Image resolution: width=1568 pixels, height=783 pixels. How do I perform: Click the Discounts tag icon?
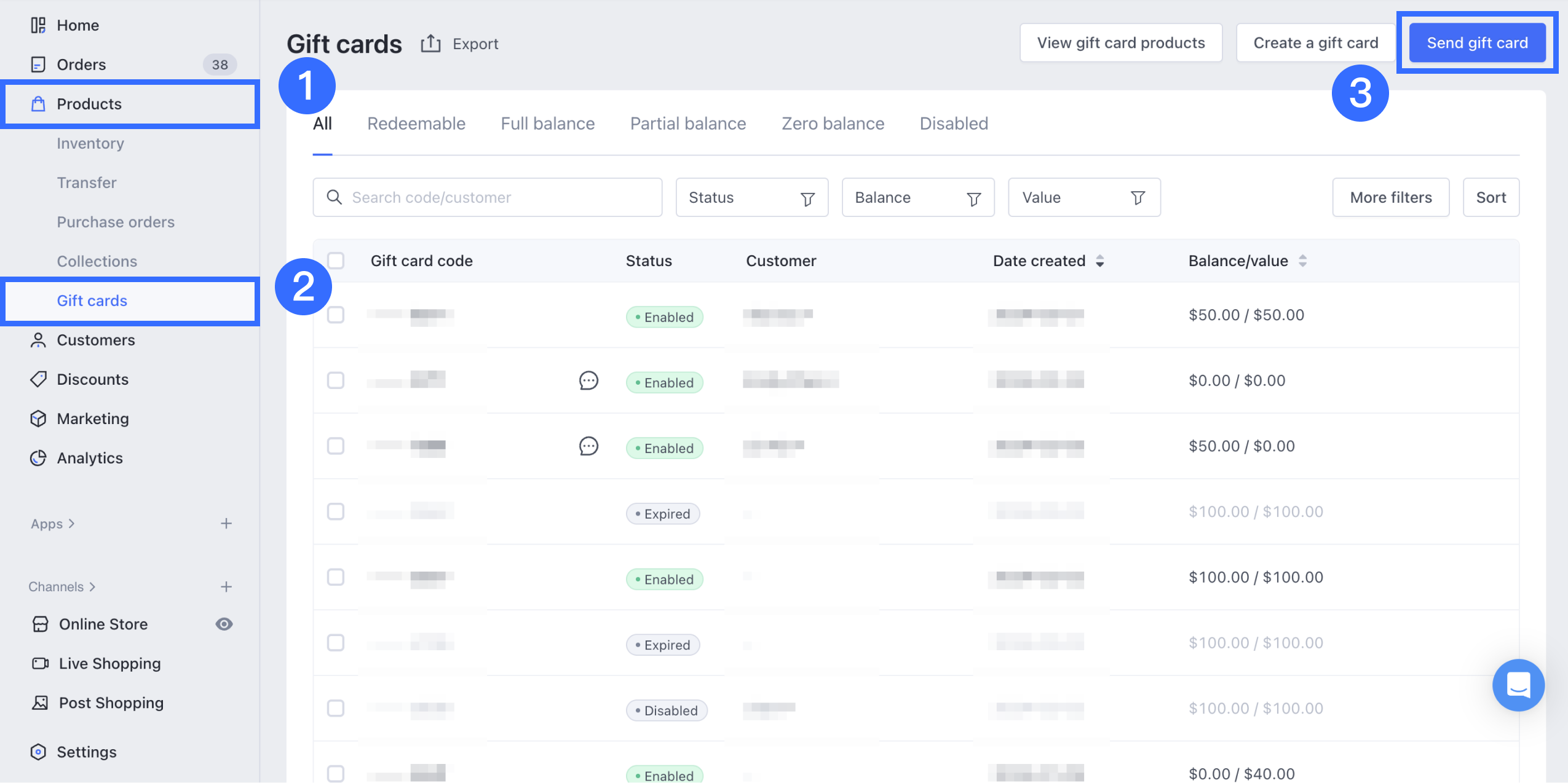[x=38, y=379]
